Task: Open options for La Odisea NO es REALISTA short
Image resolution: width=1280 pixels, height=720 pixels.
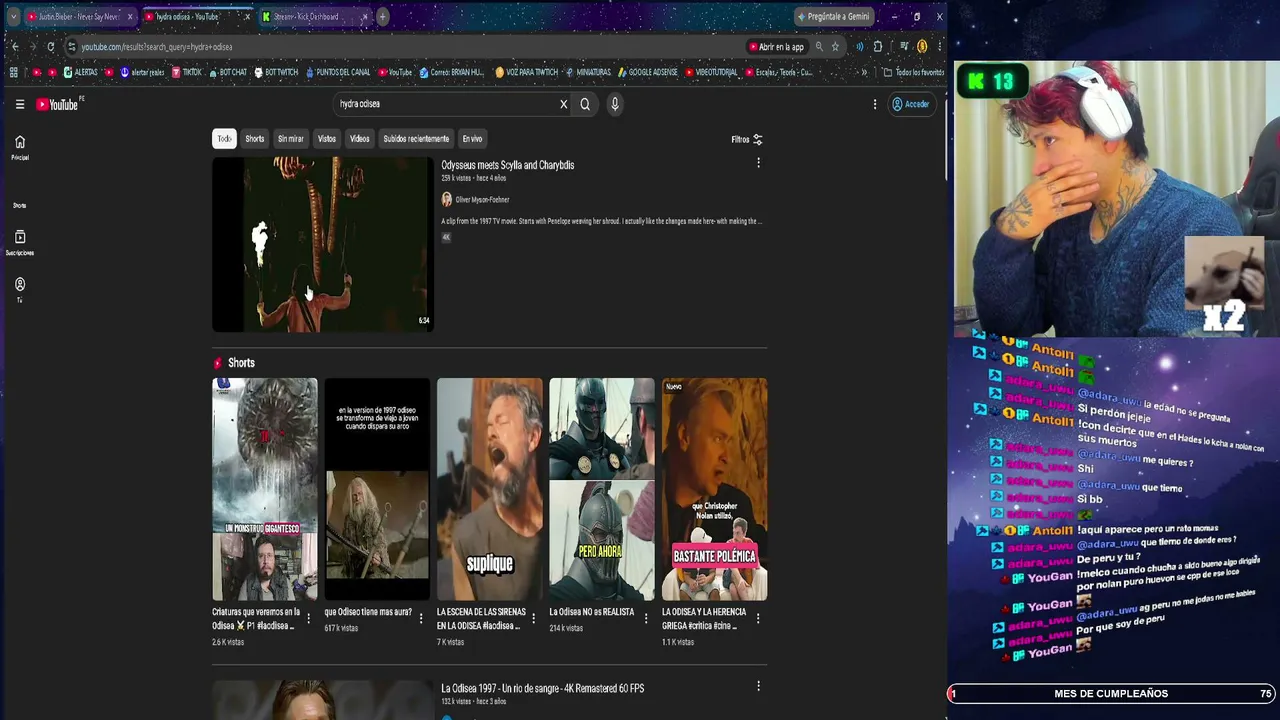Action: click(x=645, y=618)
